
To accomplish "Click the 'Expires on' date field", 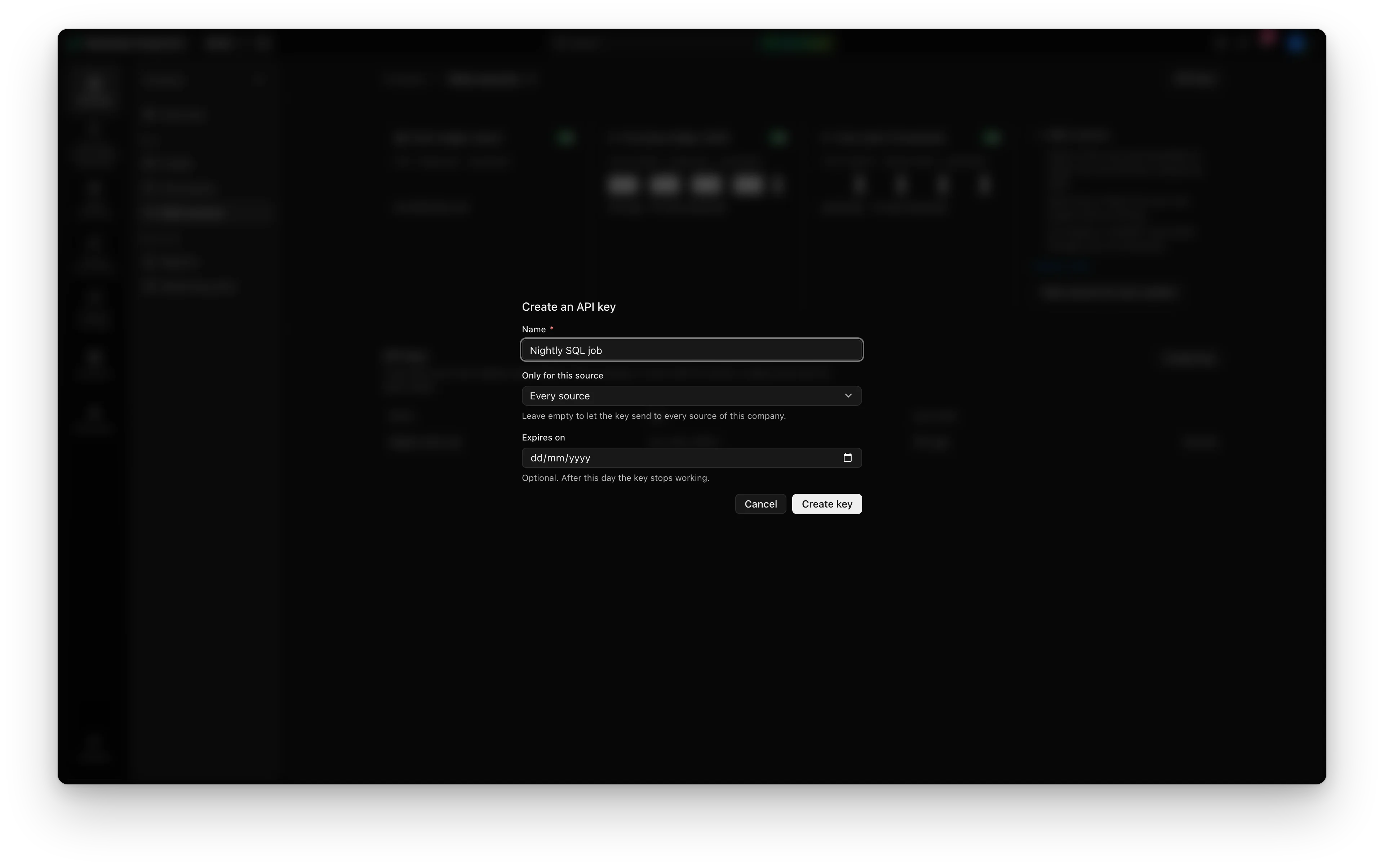I will point(692,458).
